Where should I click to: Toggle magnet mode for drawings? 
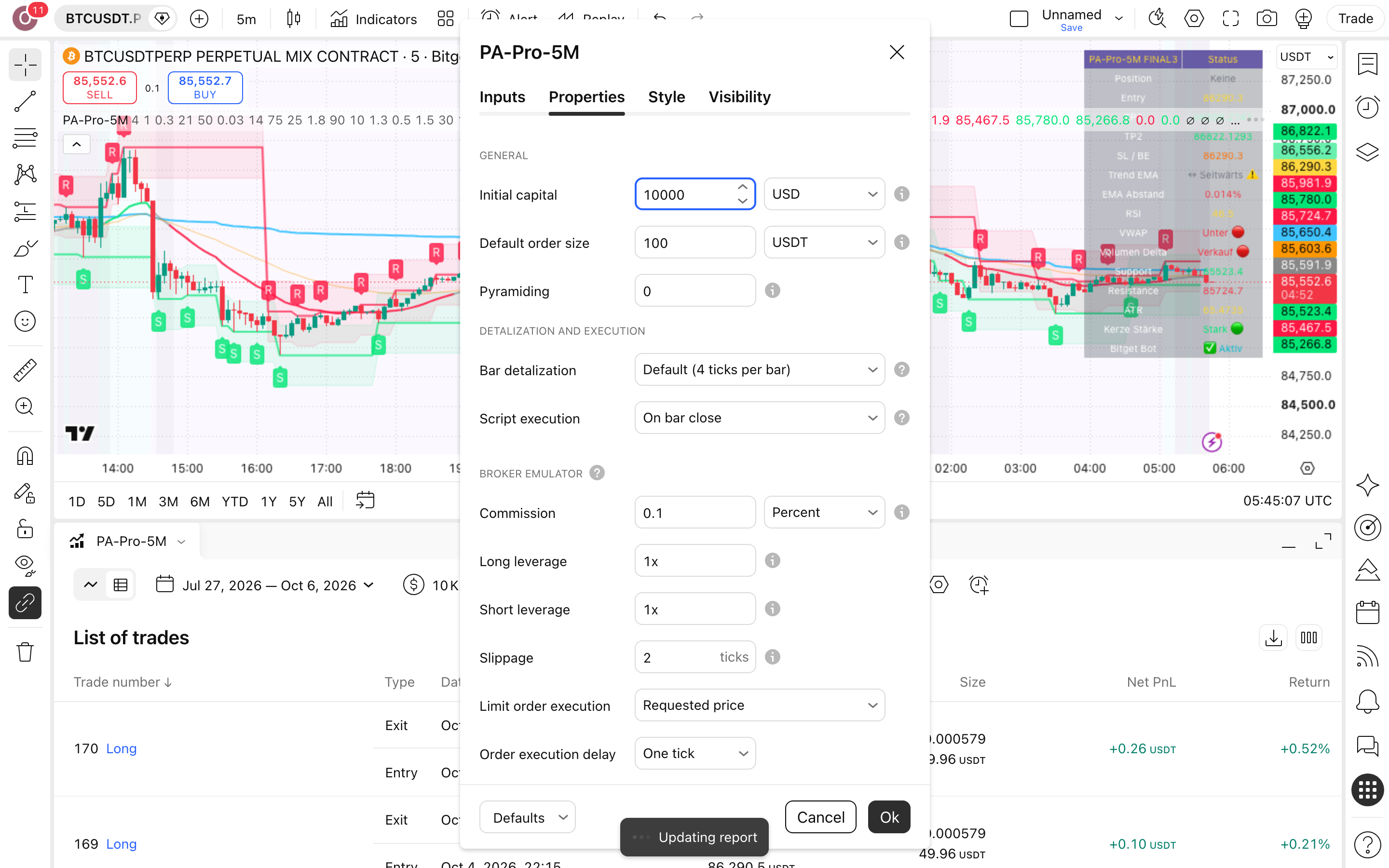(25, 456)
